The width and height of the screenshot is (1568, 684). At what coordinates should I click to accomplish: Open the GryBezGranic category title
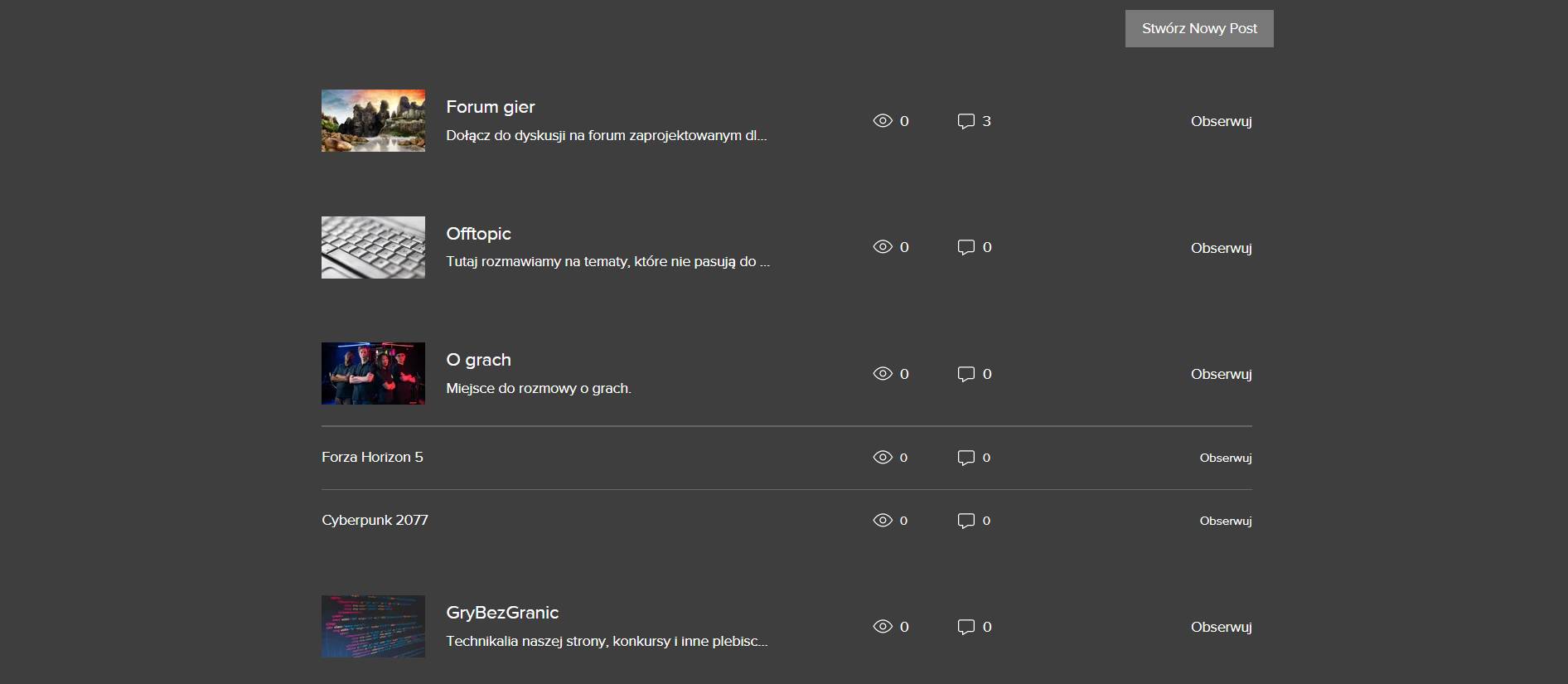coord(502,613)
